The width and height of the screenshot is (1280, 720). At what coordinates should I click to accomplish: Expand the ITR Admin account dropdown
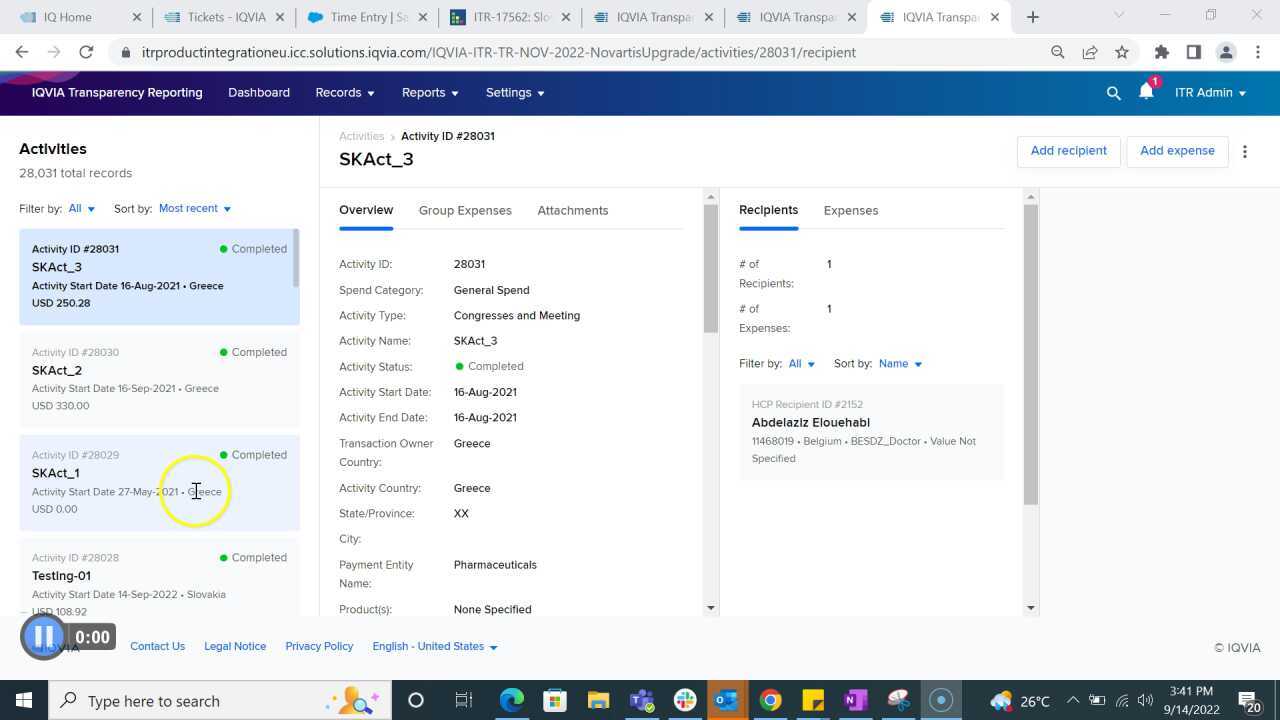pyautogui.click(x=1210, y=92)
